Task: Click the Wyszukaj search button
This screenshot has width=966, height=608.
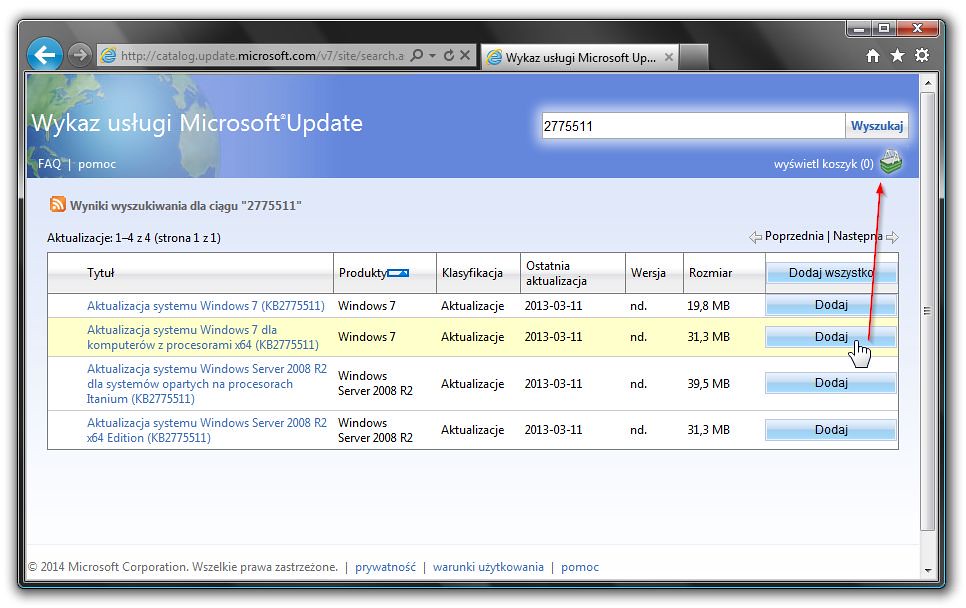Action: click(876, 126)
